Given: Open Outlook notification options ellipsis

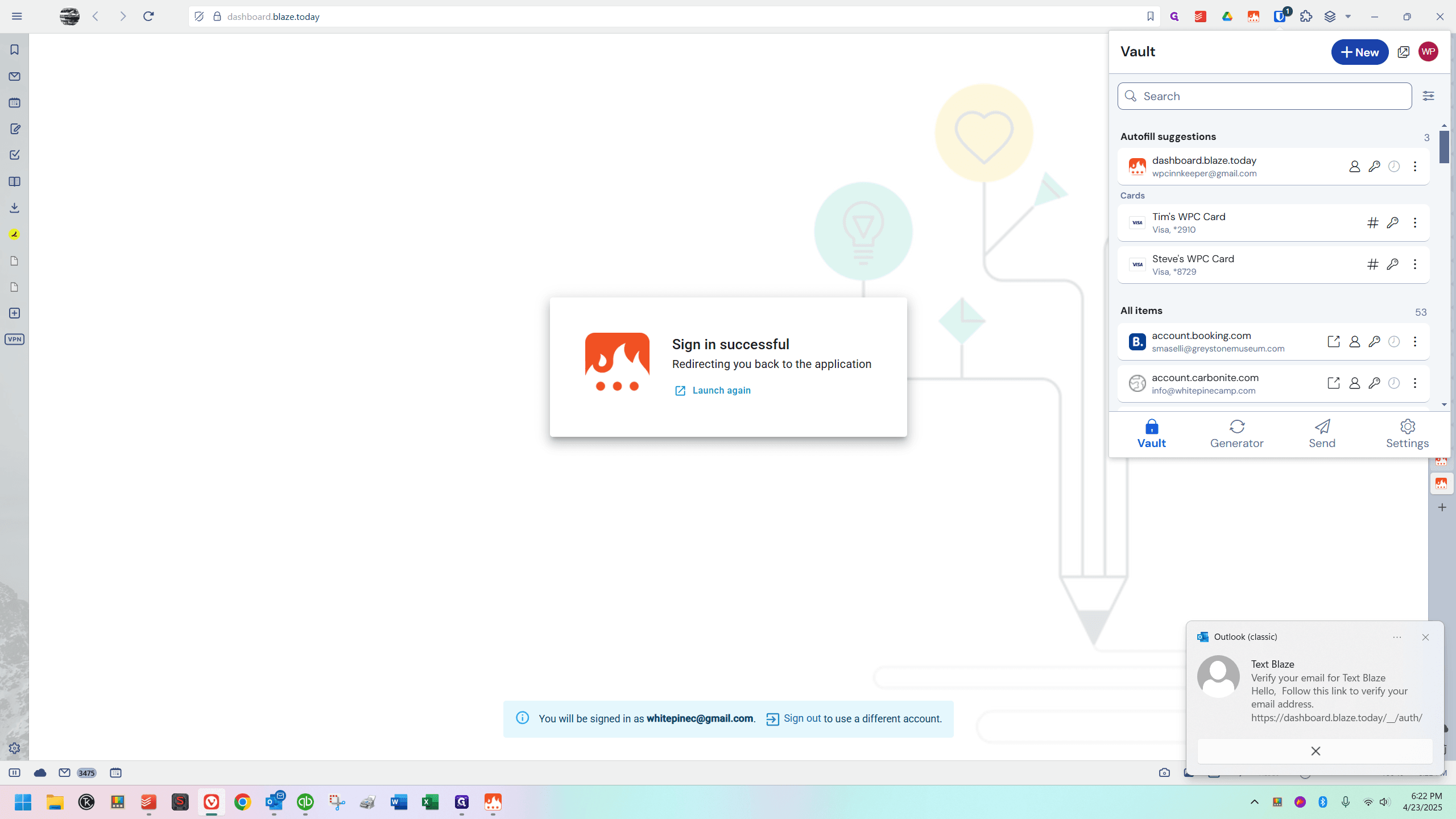Looking at the screenshot, I should [x=1397, y=637].
